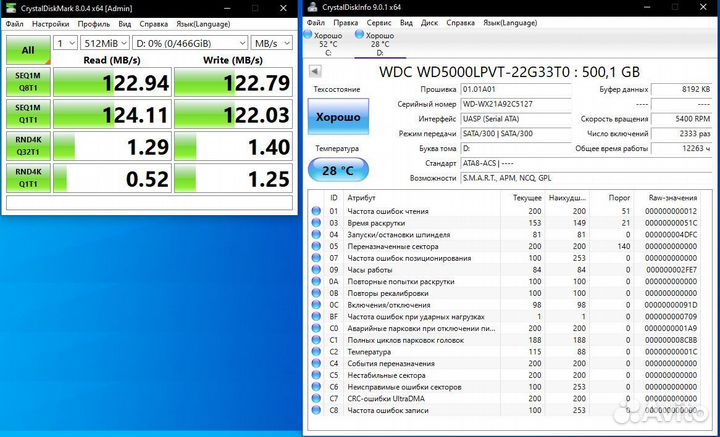The image size is (720, 437).
Task: Click status icon for attribute 01 Частота ошибок чтения
Action: [x=316, y=211]
